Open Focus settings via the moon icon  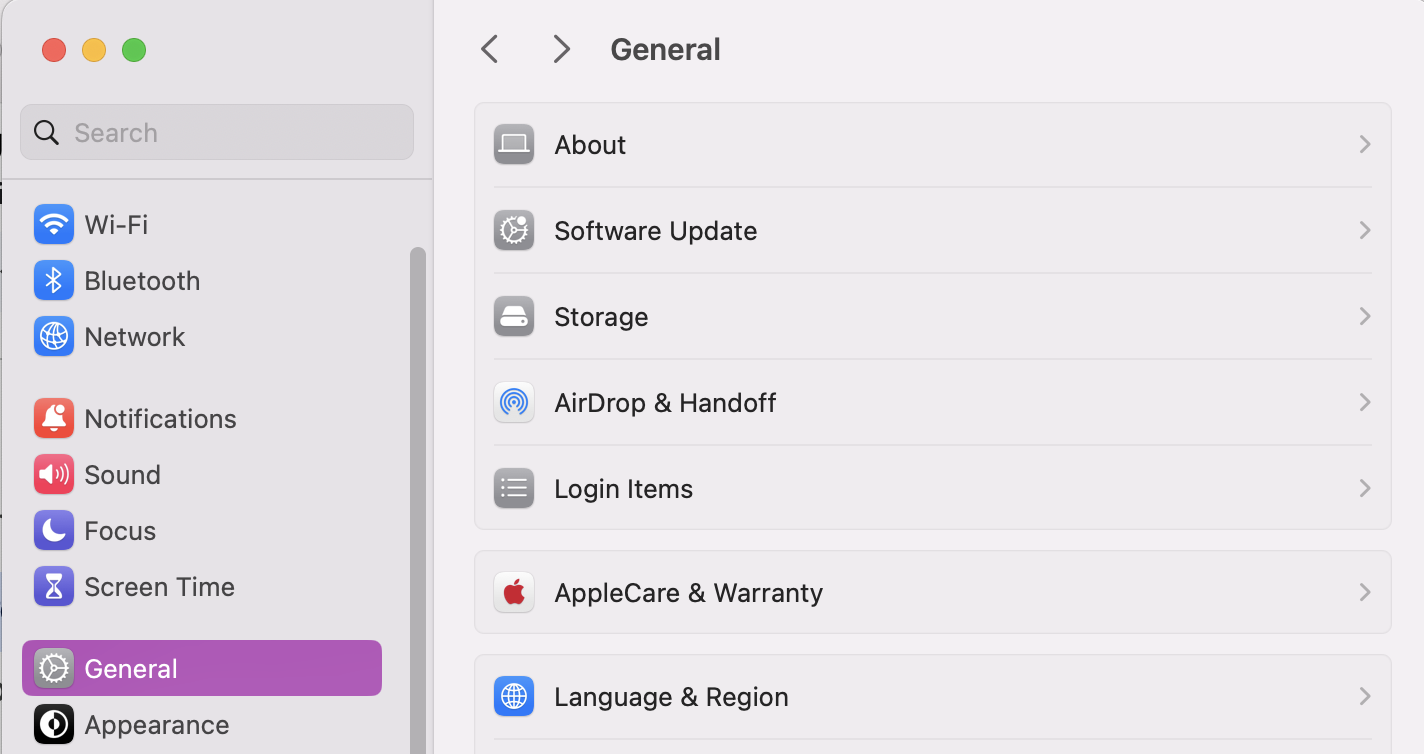53,530
